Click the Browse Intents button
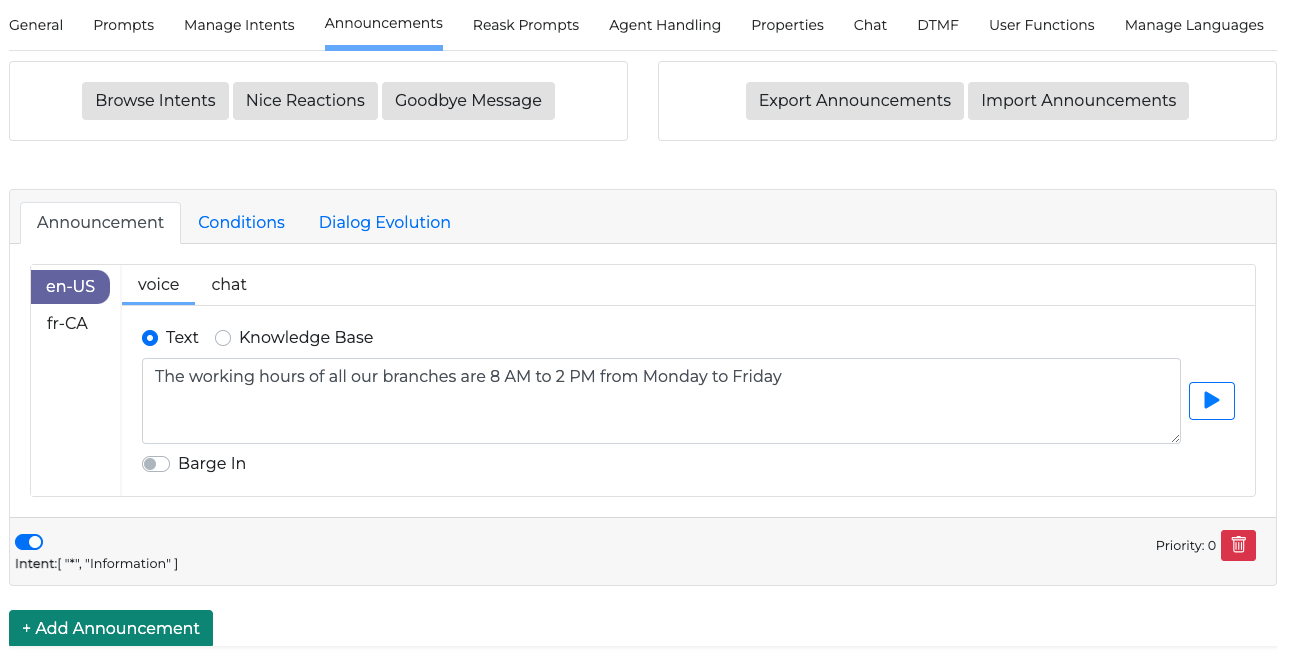Screen dimensions: 1289x653 click(155, 101)
